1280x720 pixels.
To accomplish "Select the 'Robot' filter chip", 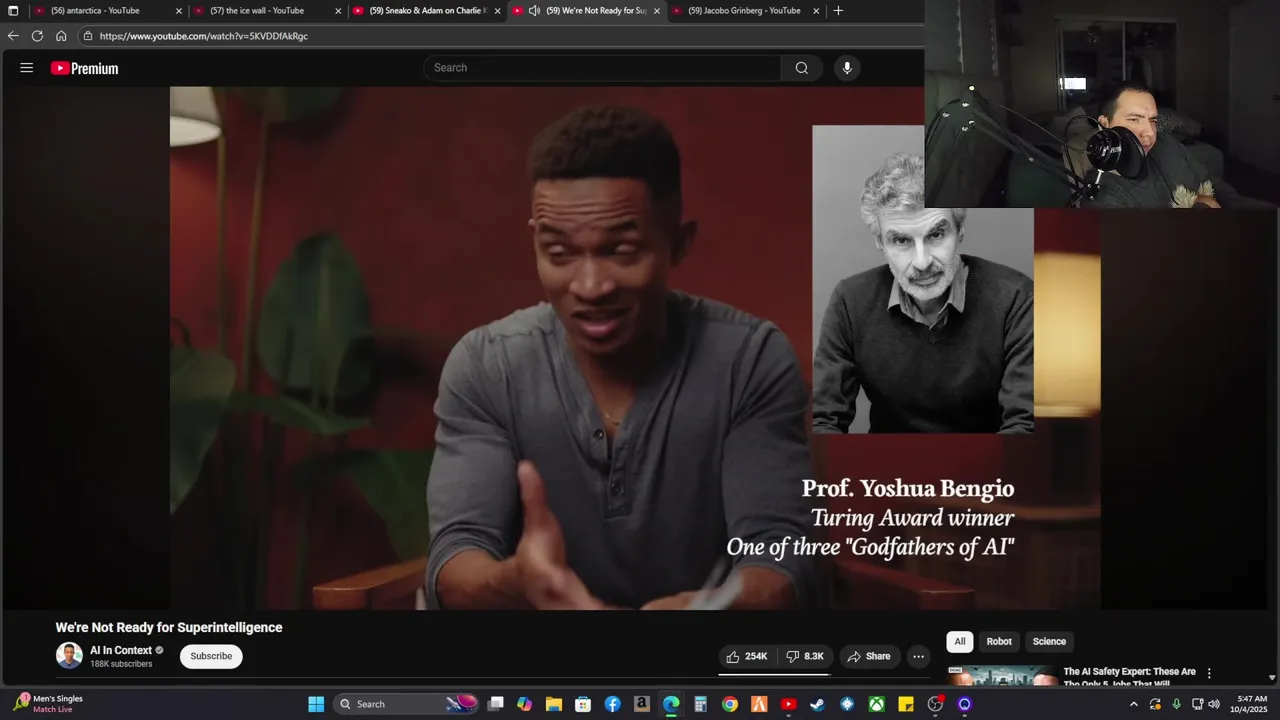I will point(999,642).
